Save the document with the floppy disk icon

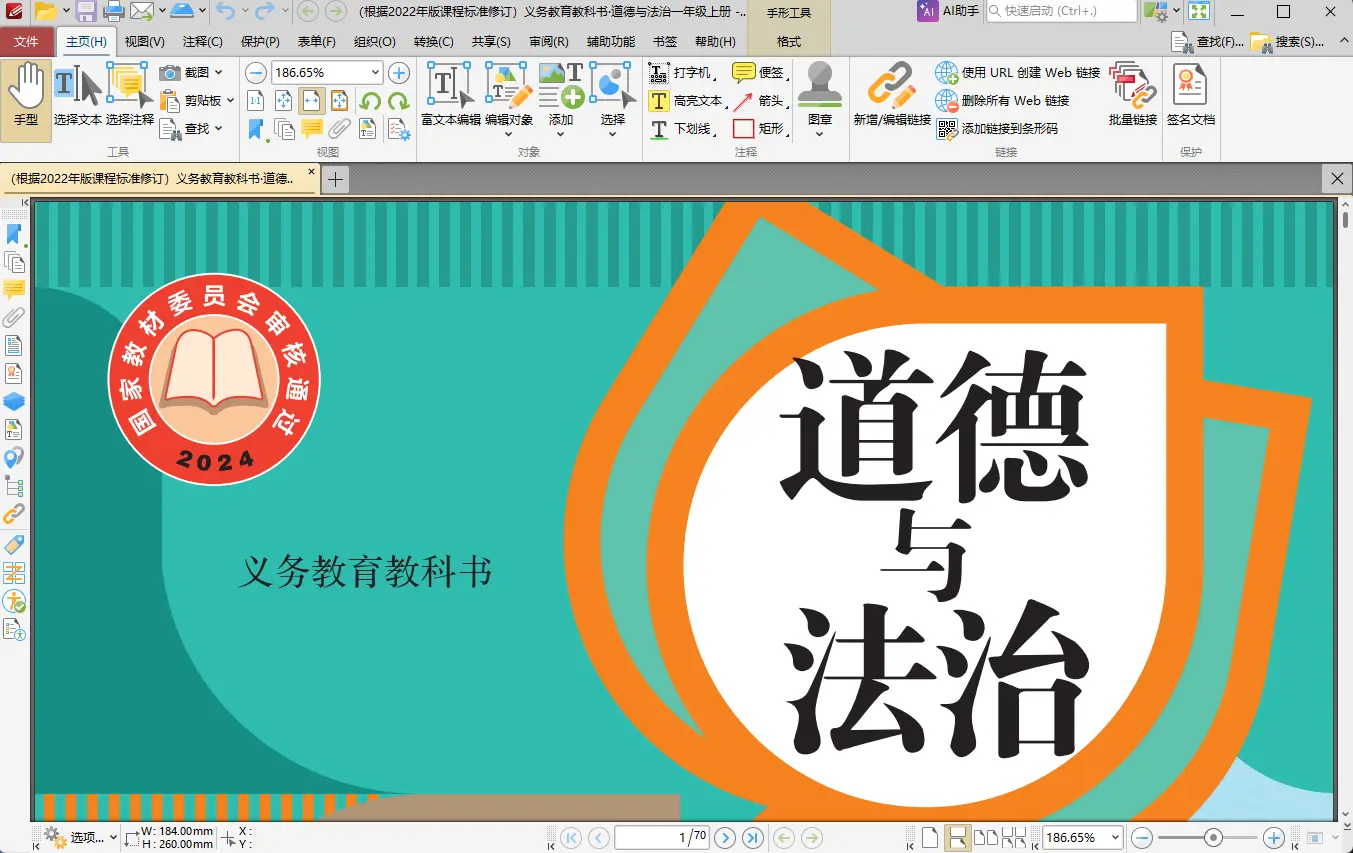(86, 12)
